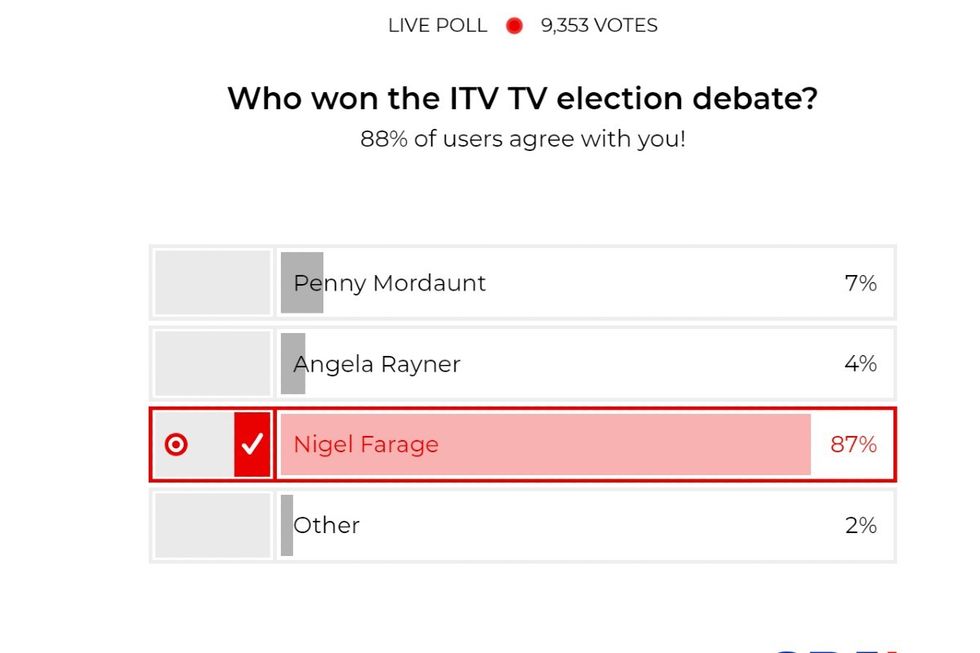Click the small gray result bar beside Other
This screenshot has height=653, width=980.
point(287,526)
